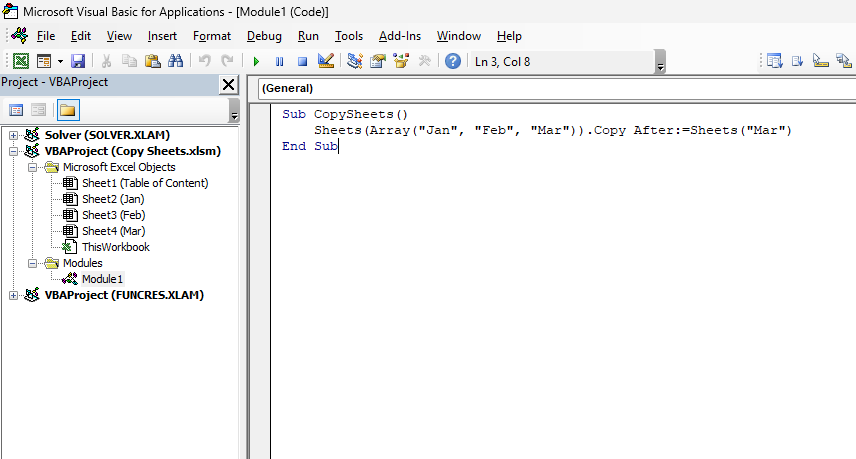Click the Undo arrow icon

point(205,61)
